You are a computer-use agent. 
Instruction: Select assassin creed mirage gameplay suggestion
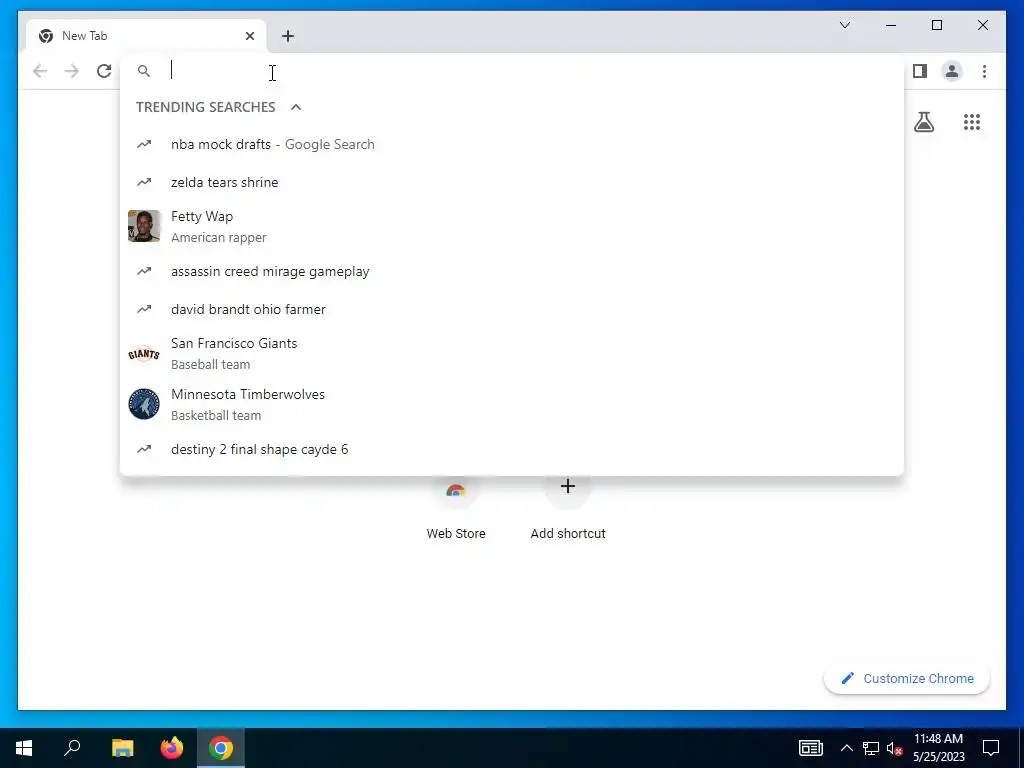[x=512, y=271]
